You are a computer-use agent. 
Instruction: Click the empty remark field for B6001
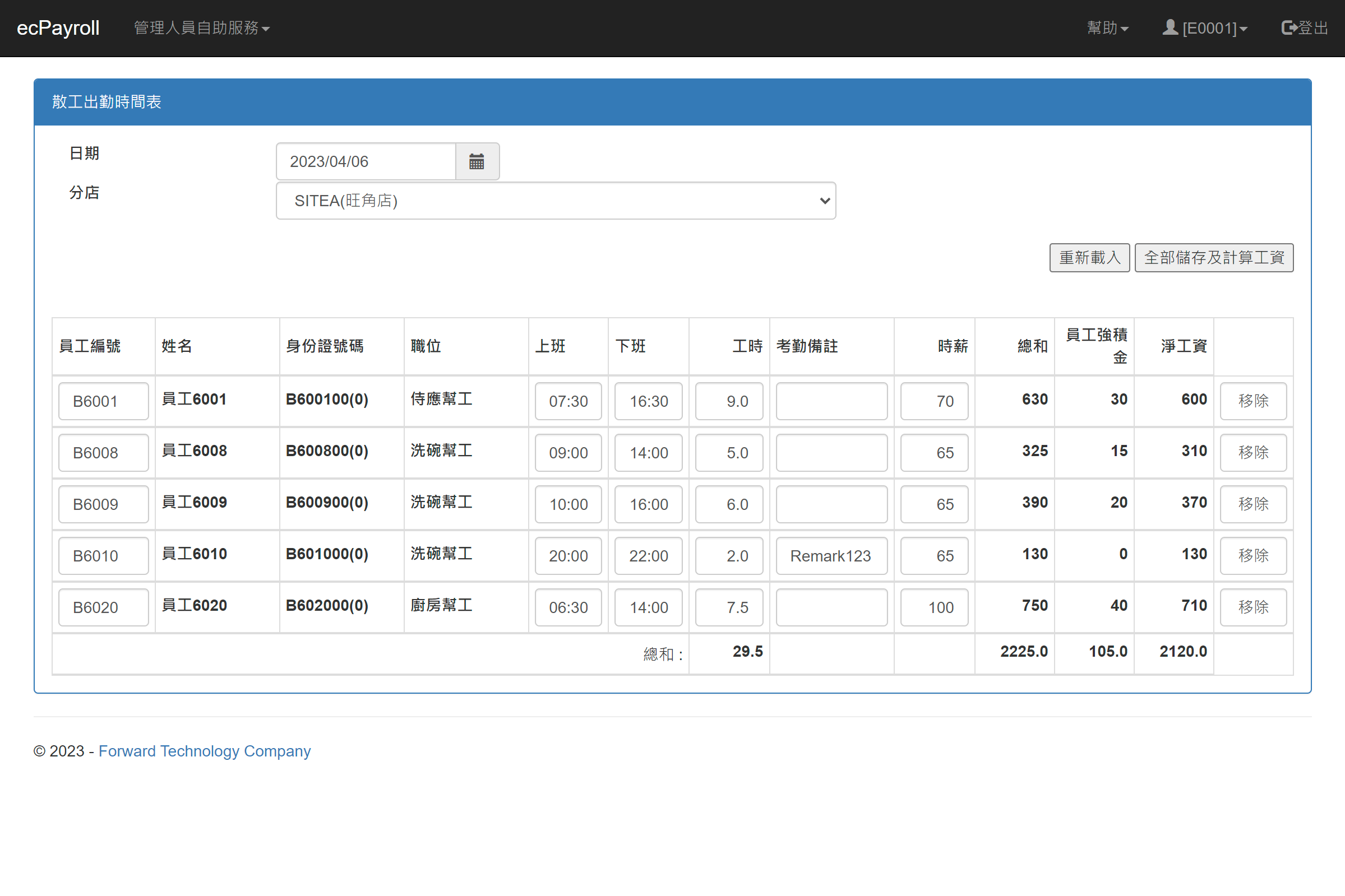tap(831, 401)
